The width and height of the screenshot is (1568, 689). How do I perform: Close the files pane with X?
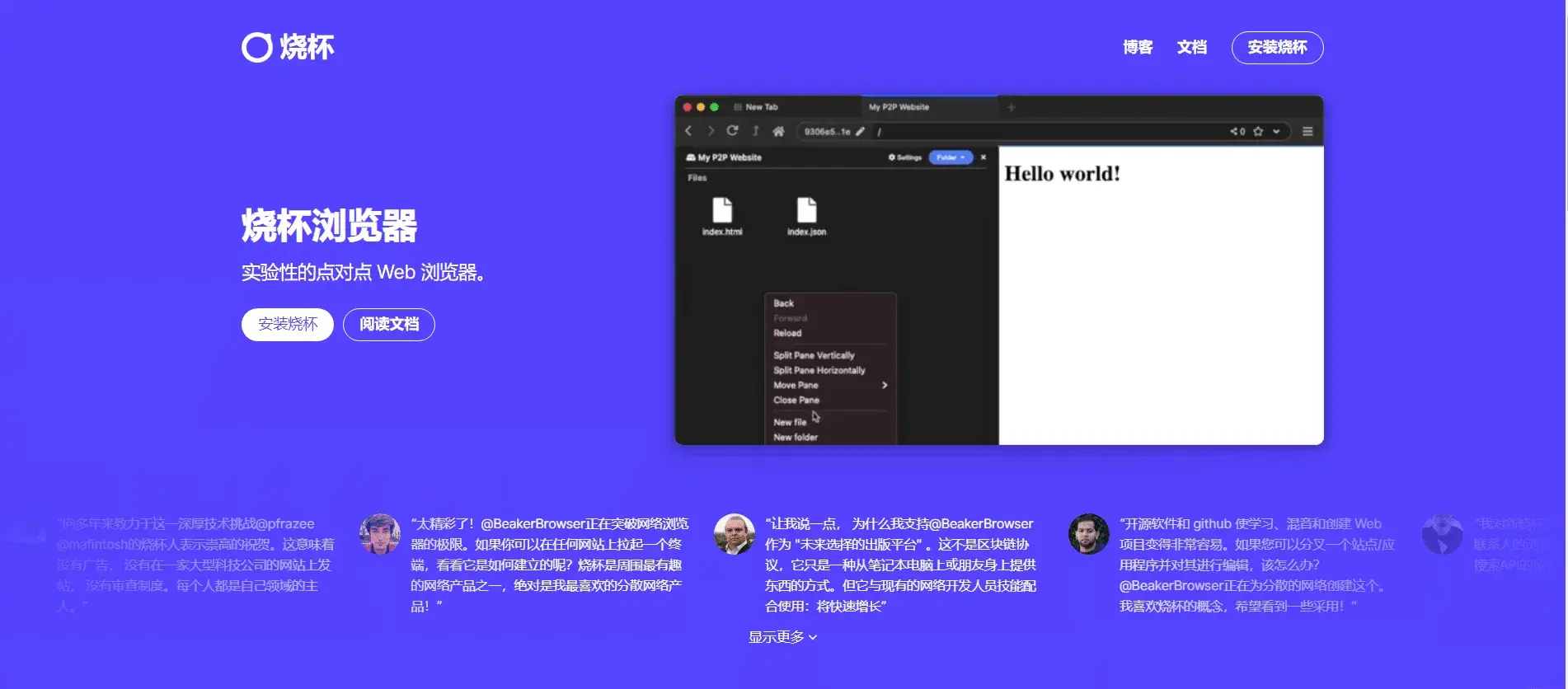[x=983, y=157]
